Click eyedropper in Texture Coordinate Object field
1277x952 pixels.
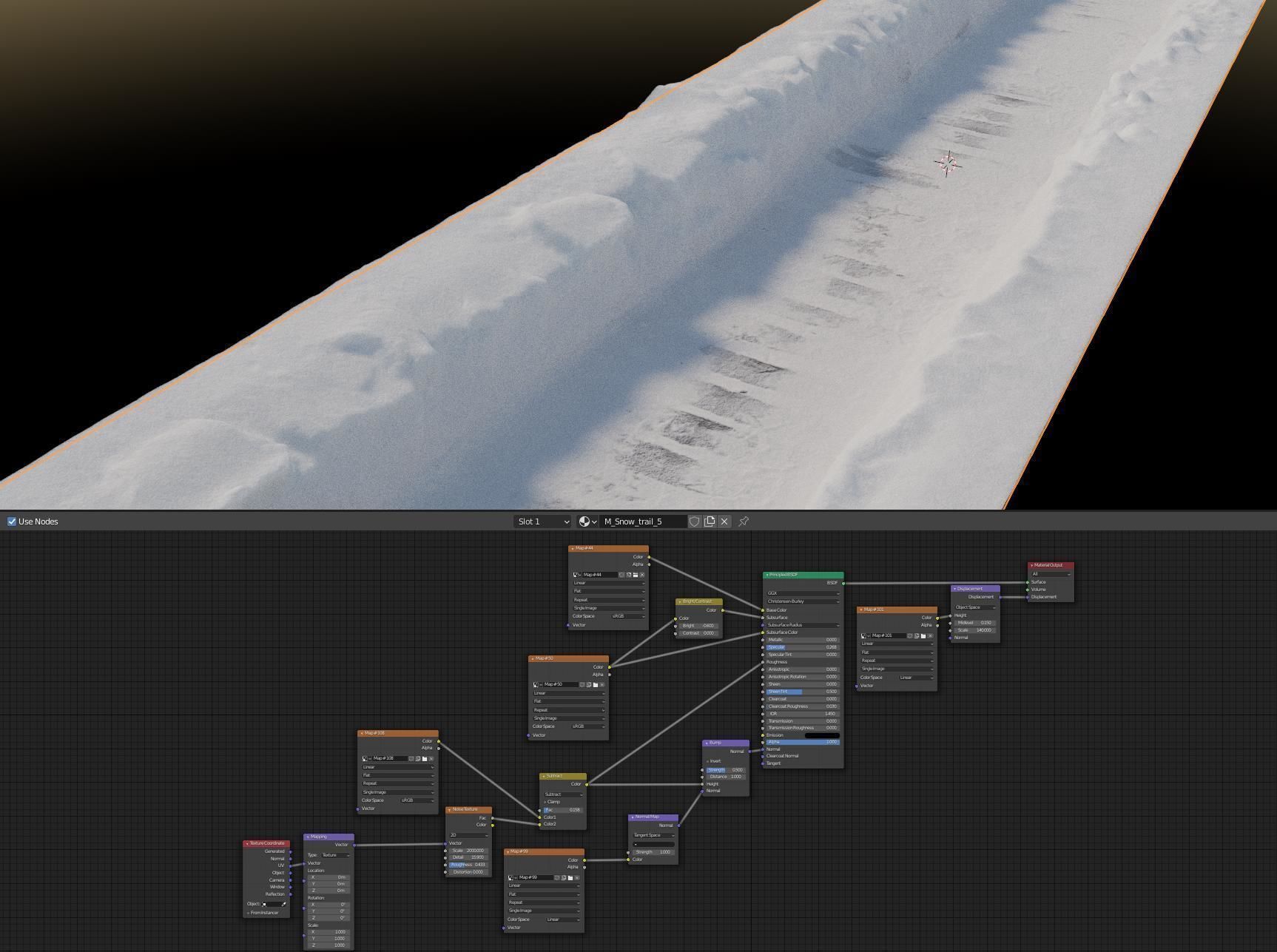(283, 904)
